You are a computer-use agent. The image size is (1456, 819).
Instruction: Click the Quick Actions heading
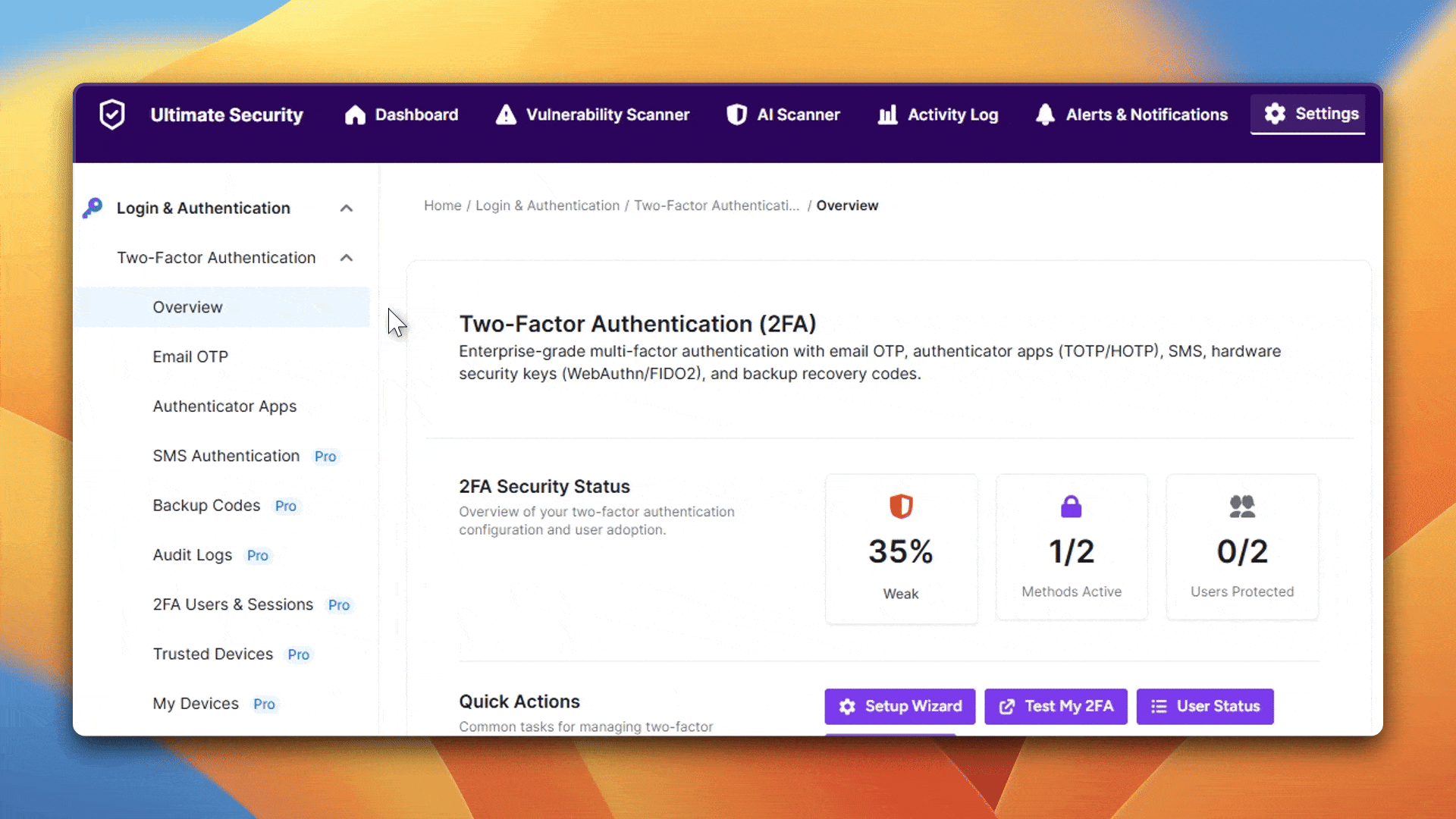point(519,701)
